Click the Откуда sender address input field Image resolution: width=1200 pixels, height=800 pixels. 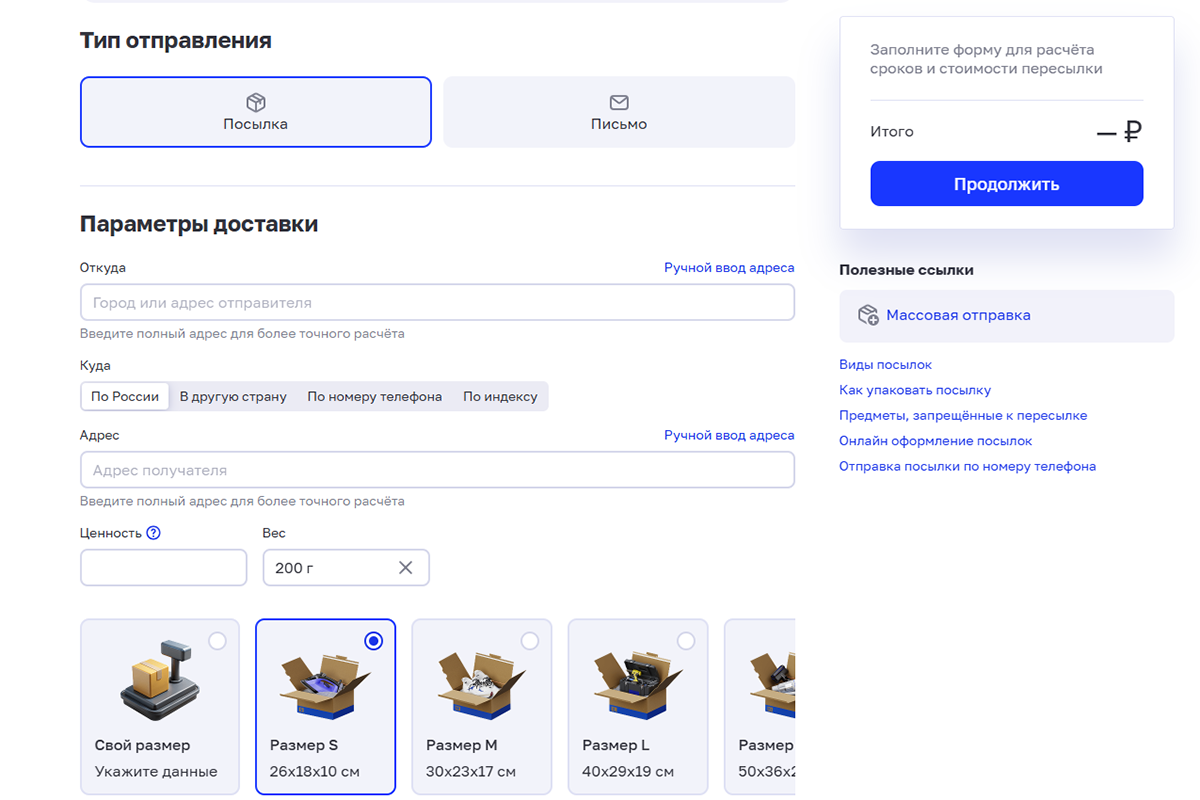[437, 302]
